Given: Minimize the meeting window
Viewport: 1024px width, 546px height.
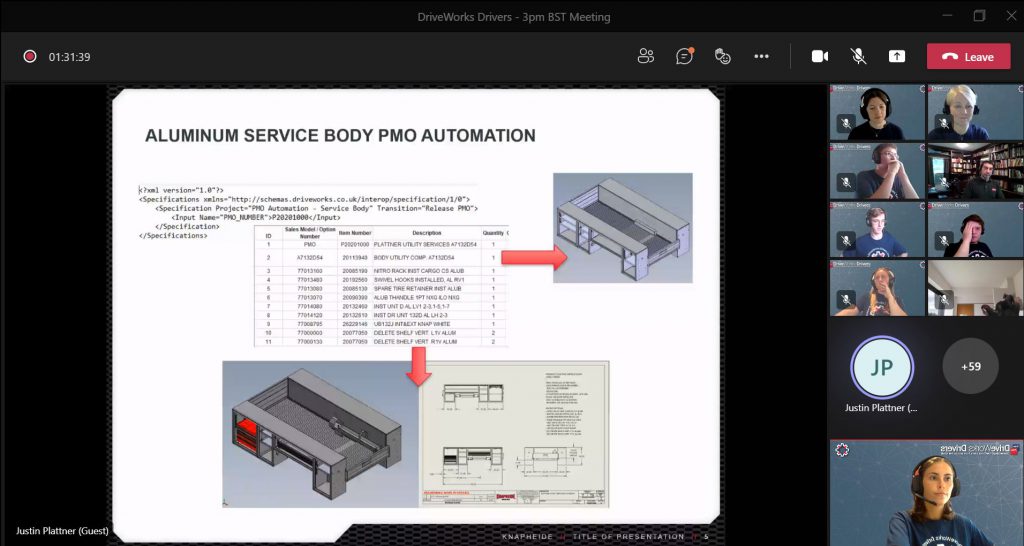Looking at the screenshot, I should [948, 16].
